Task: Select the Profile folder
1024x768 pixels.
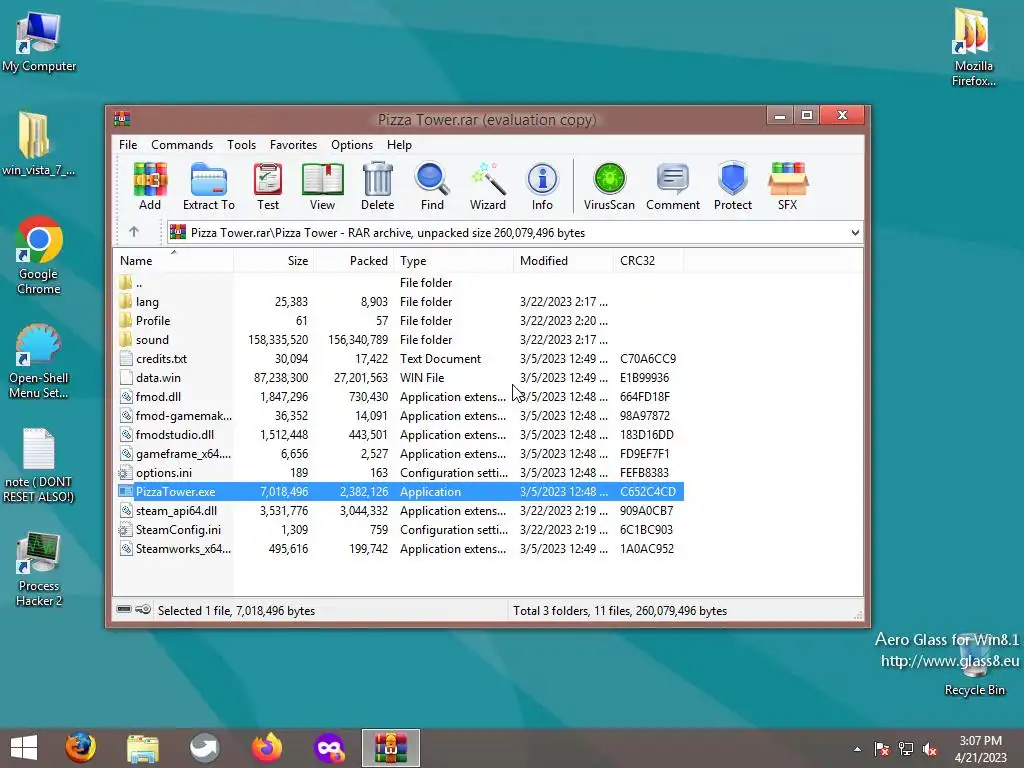Action: [400, 321]
